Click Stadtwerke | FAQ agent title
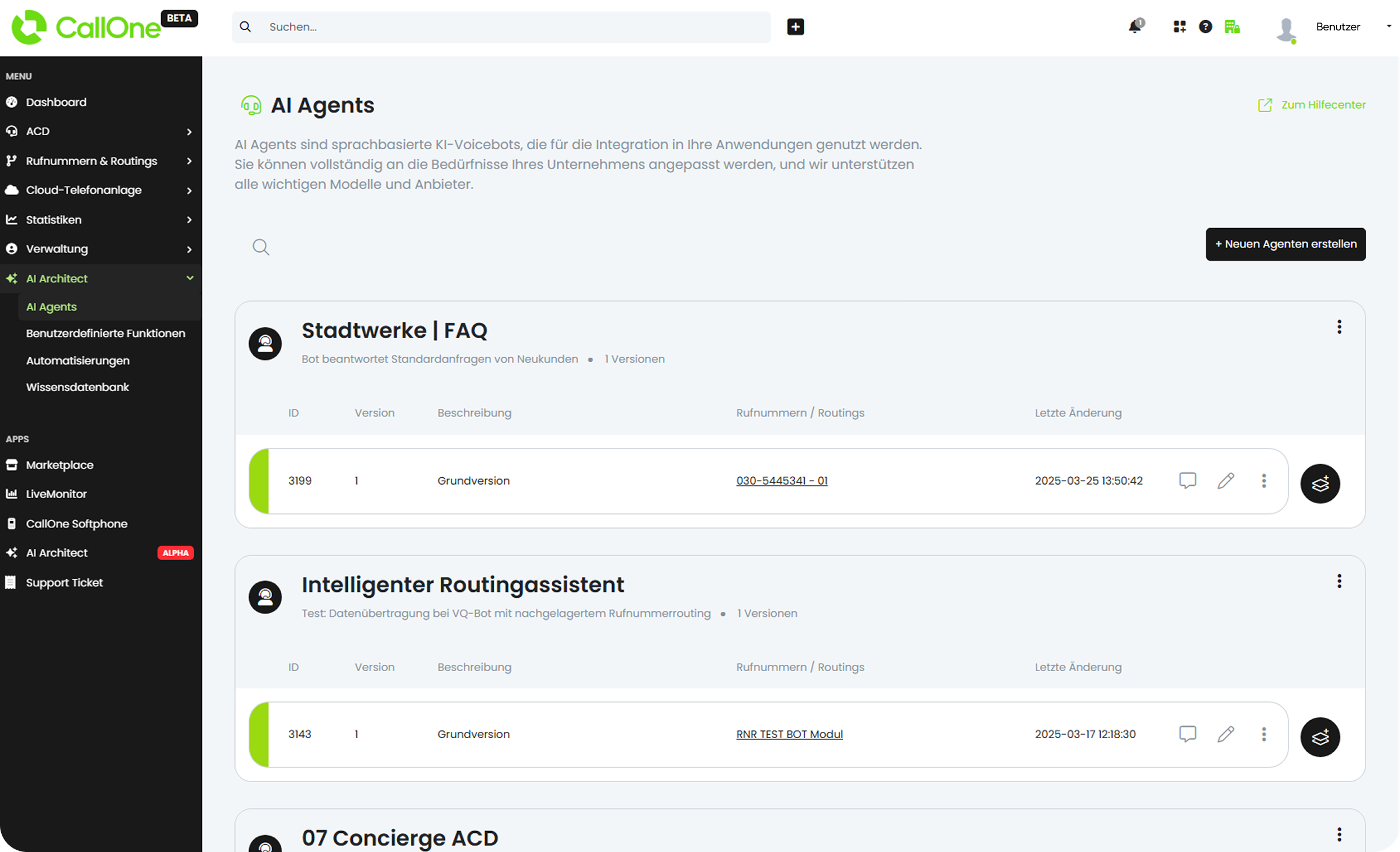 395,331
